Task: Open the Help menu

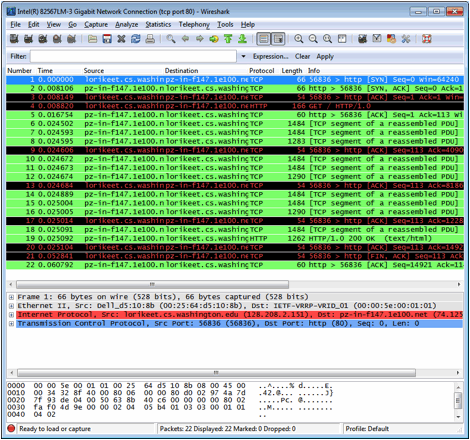Action: point(248,24)
